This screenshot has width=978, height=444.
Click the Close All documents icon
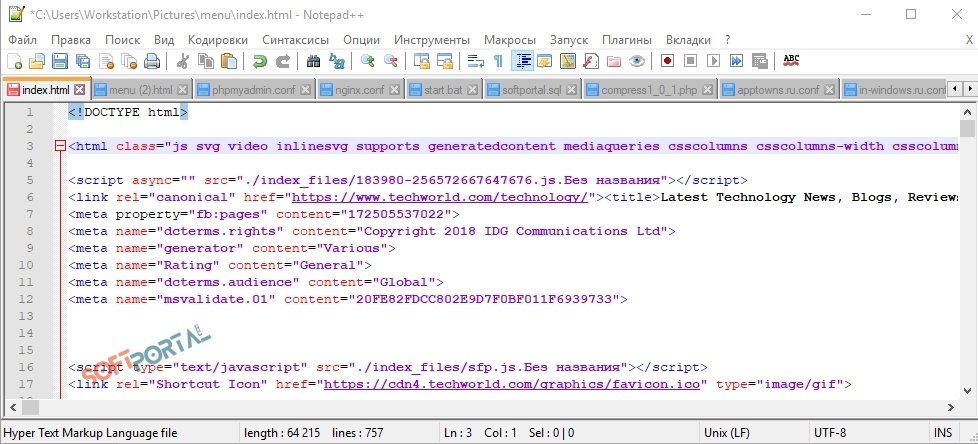(129, 61)
